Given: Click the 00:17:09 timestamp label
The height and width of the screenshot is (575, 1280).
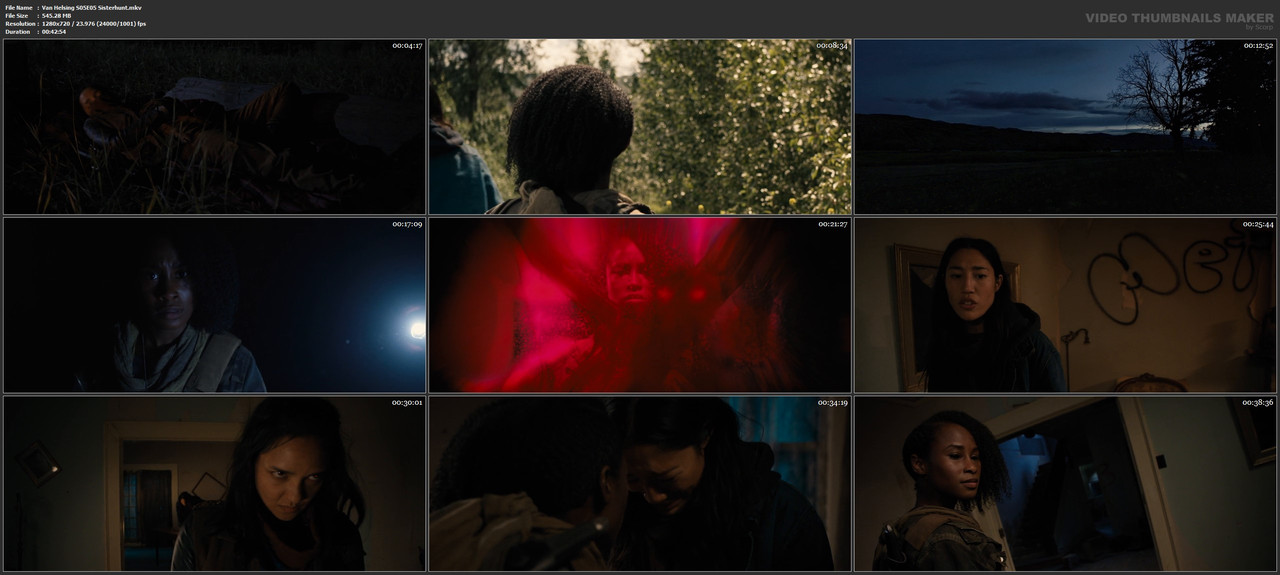Looking at the screenshot, I should tap(407, 224).
